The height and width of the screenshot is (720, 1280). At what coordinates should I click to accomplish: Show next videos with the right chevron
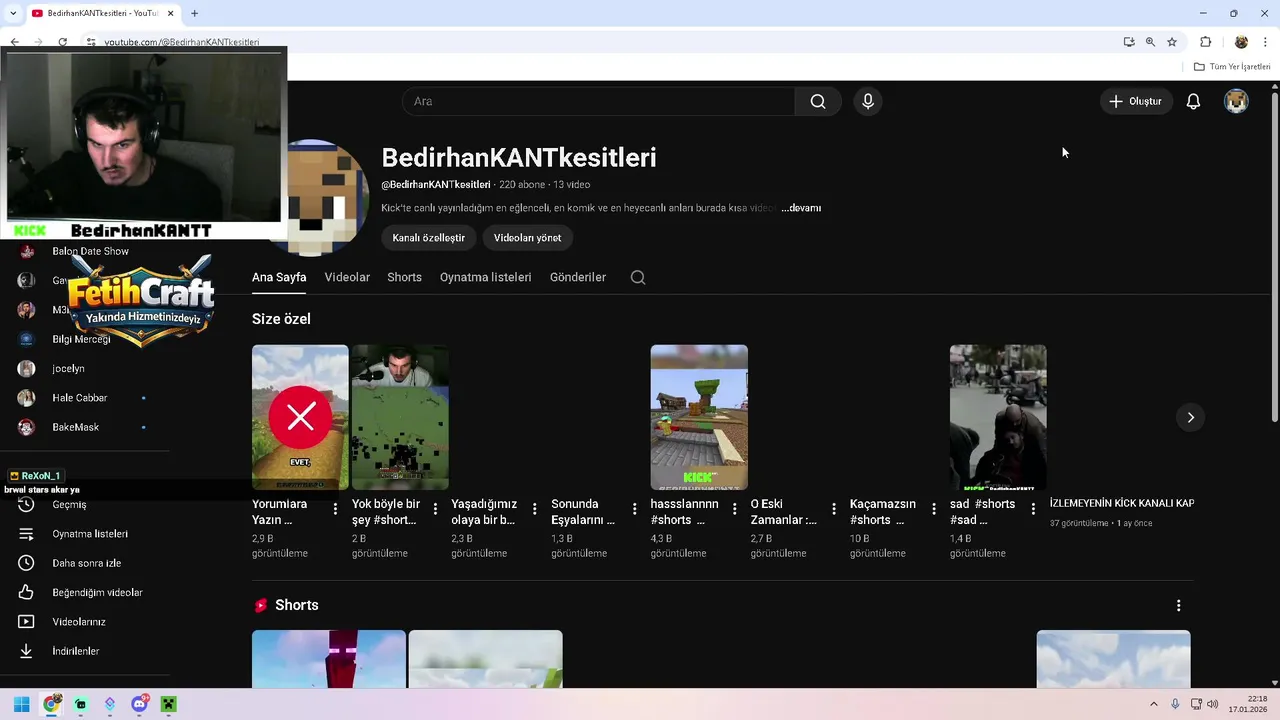[x=1190, y=417]
